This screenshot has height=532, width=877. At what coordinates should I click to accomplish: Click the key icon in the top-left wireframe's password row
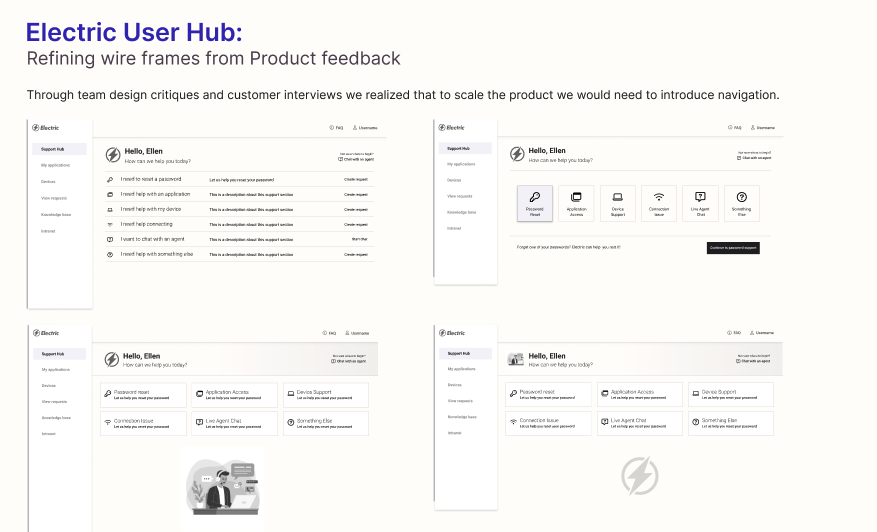click(109, 179)
